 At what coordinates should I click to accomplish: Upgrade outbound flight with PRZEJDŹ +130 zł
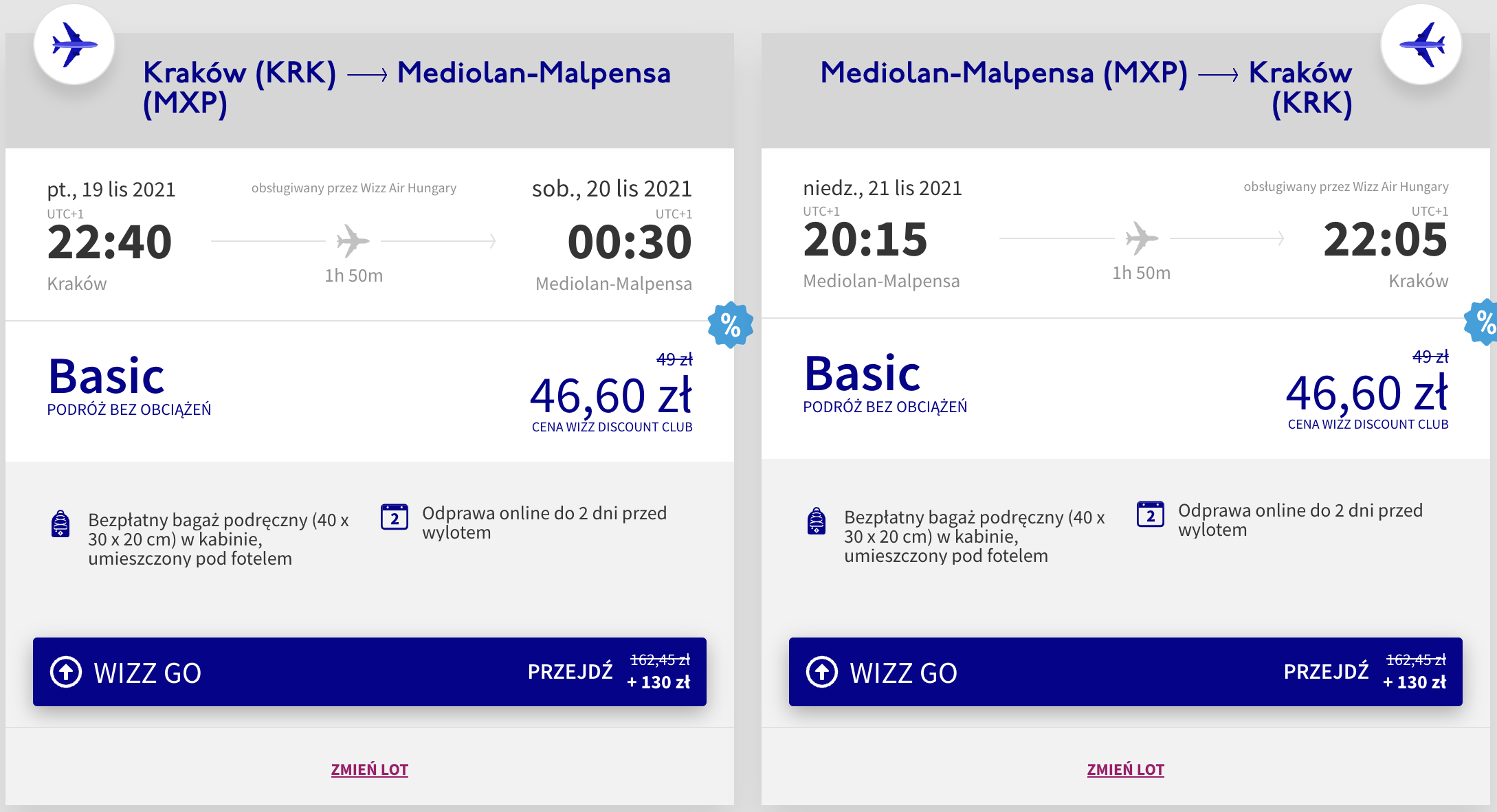click(608, 672)
